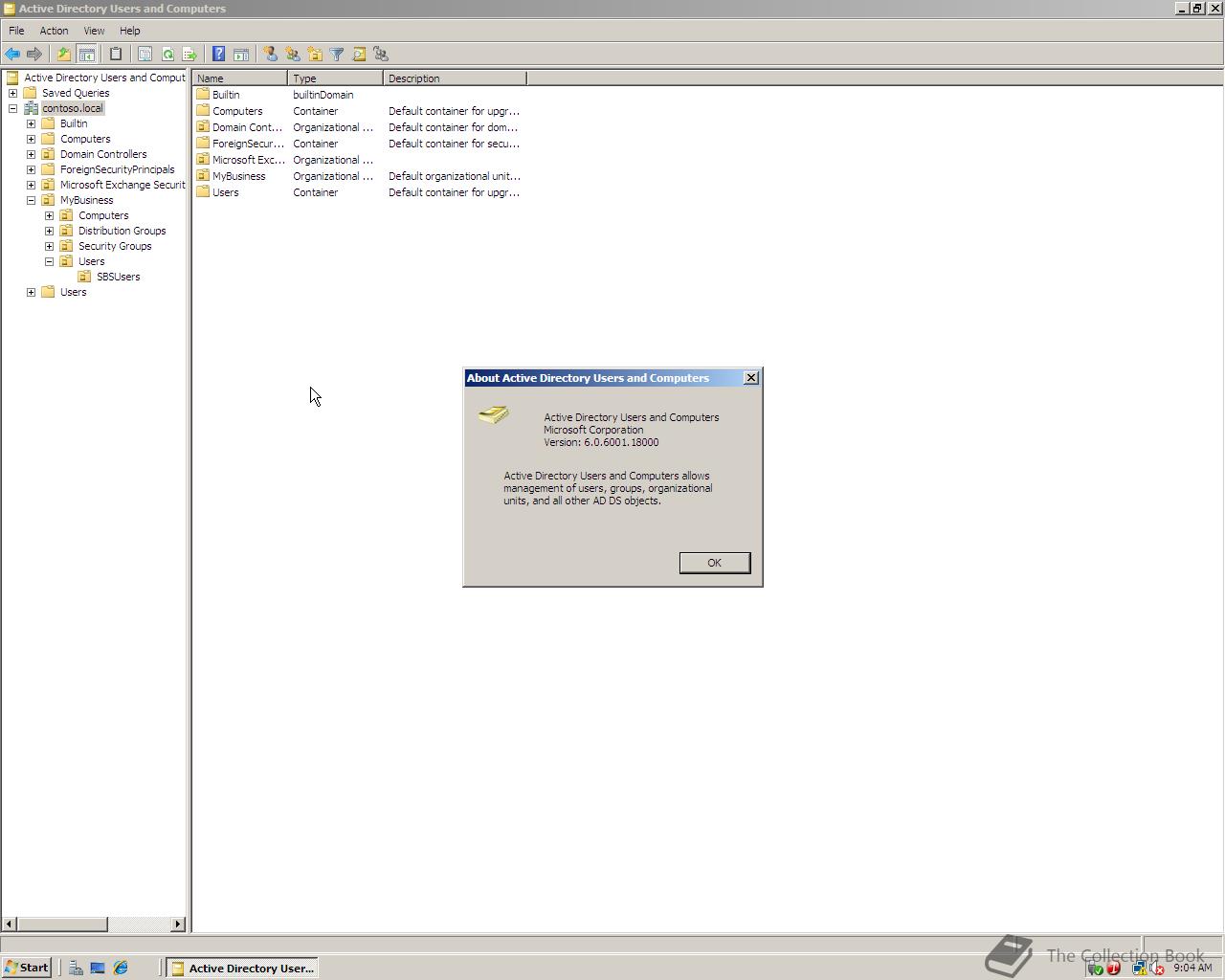Click Add to group toolbar icon
Viewport: 1225px width, 980px height.
(x=381, y=55)
